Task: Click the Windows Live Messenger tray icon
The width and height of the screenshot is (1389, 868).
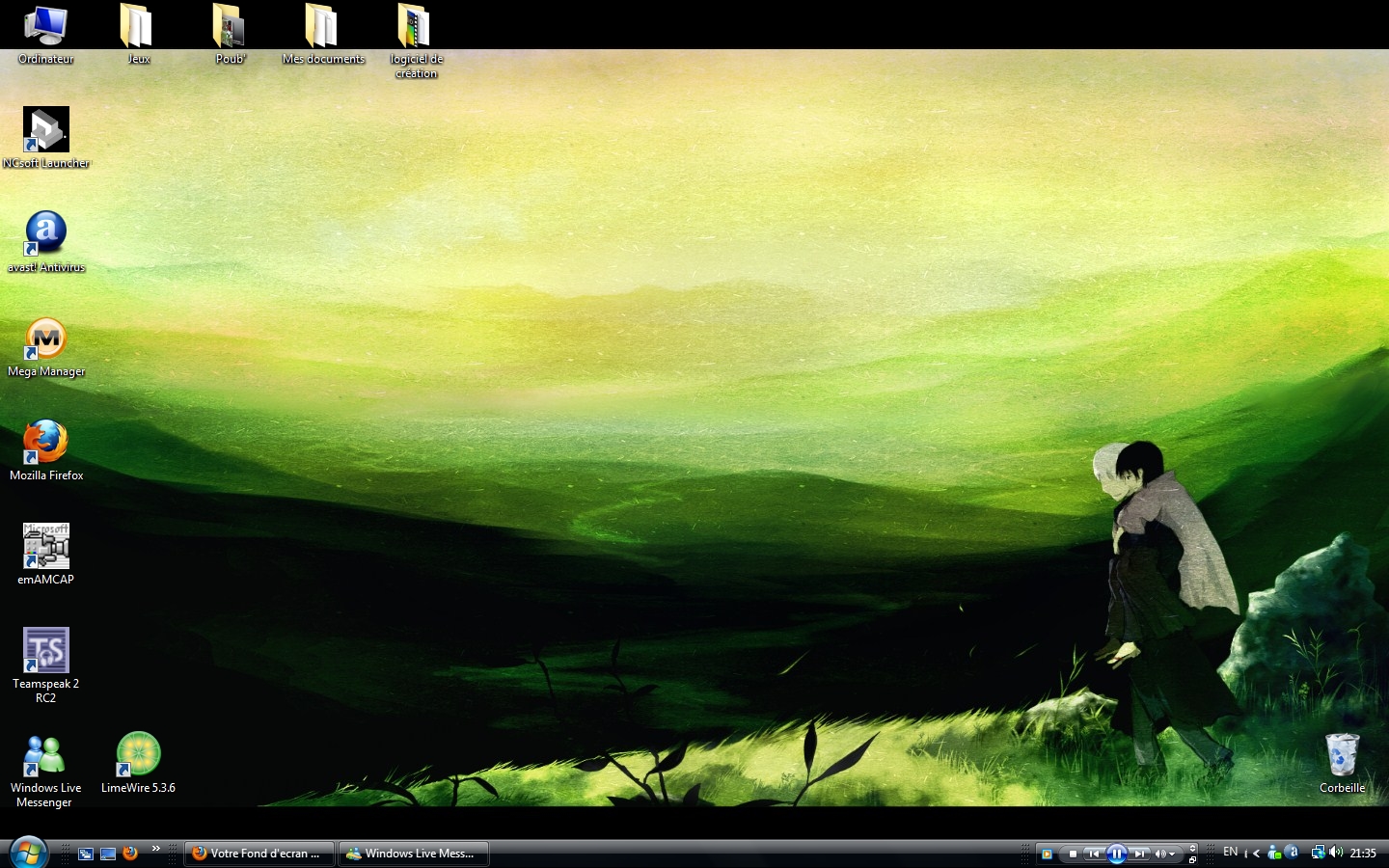Action: tap(1274, 853)
